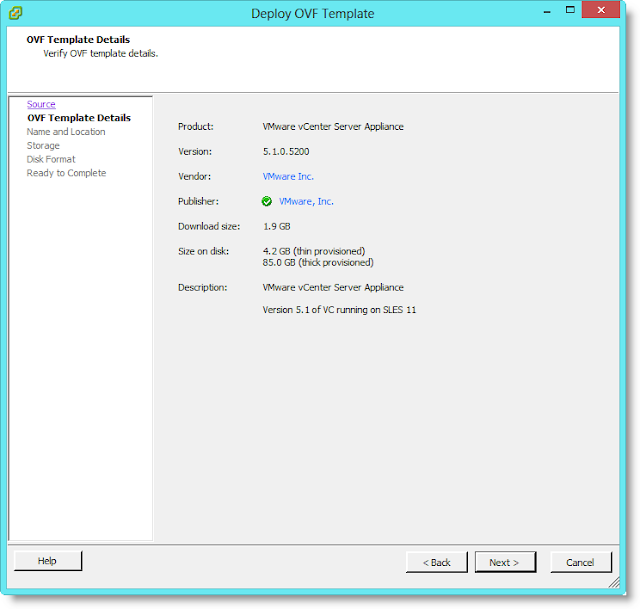Select Name and Location step
Screen dimensions: 640x609
66,131
